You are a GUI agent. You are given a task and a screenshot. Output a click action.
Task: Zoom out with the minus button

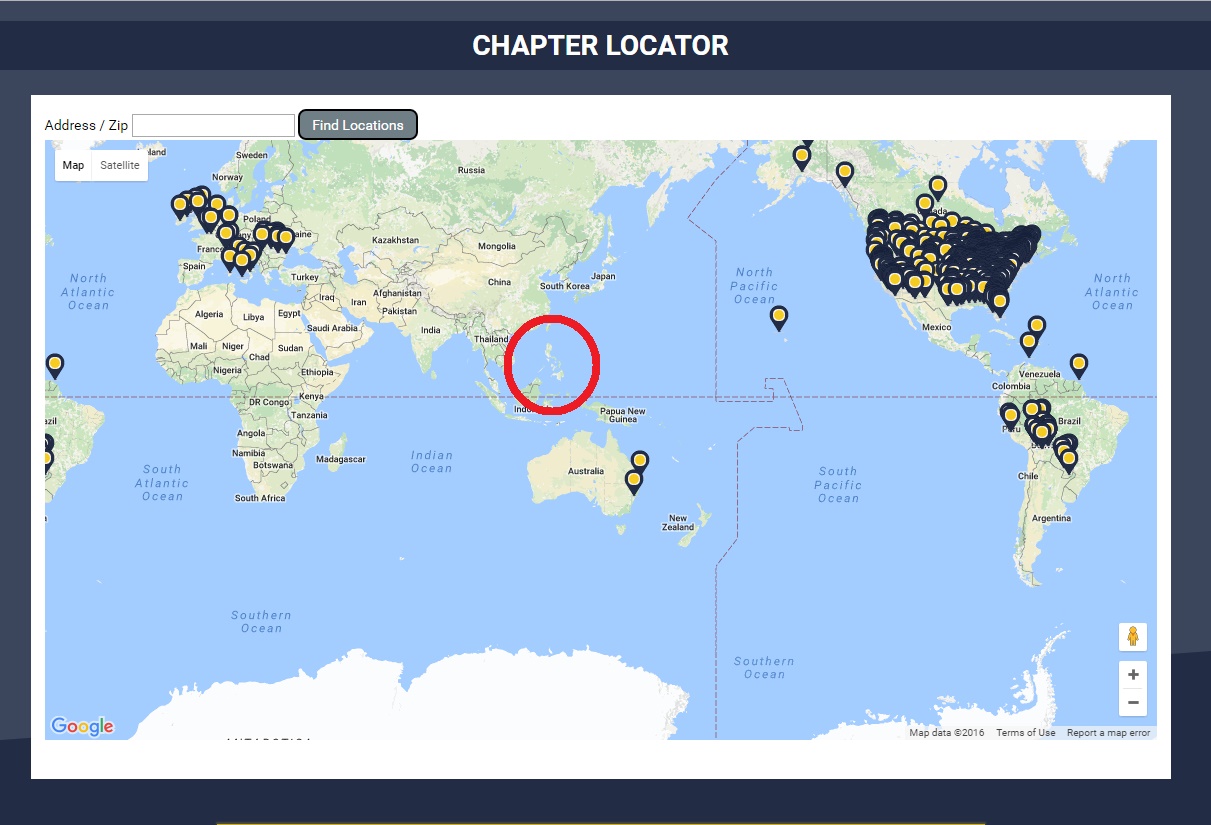point(1133,703)
